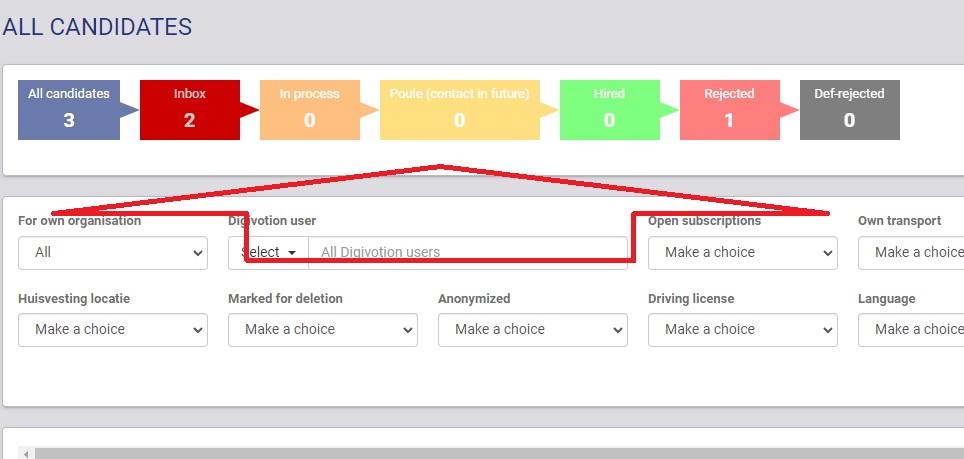Open the Driving license dropdown

[742, 330]
